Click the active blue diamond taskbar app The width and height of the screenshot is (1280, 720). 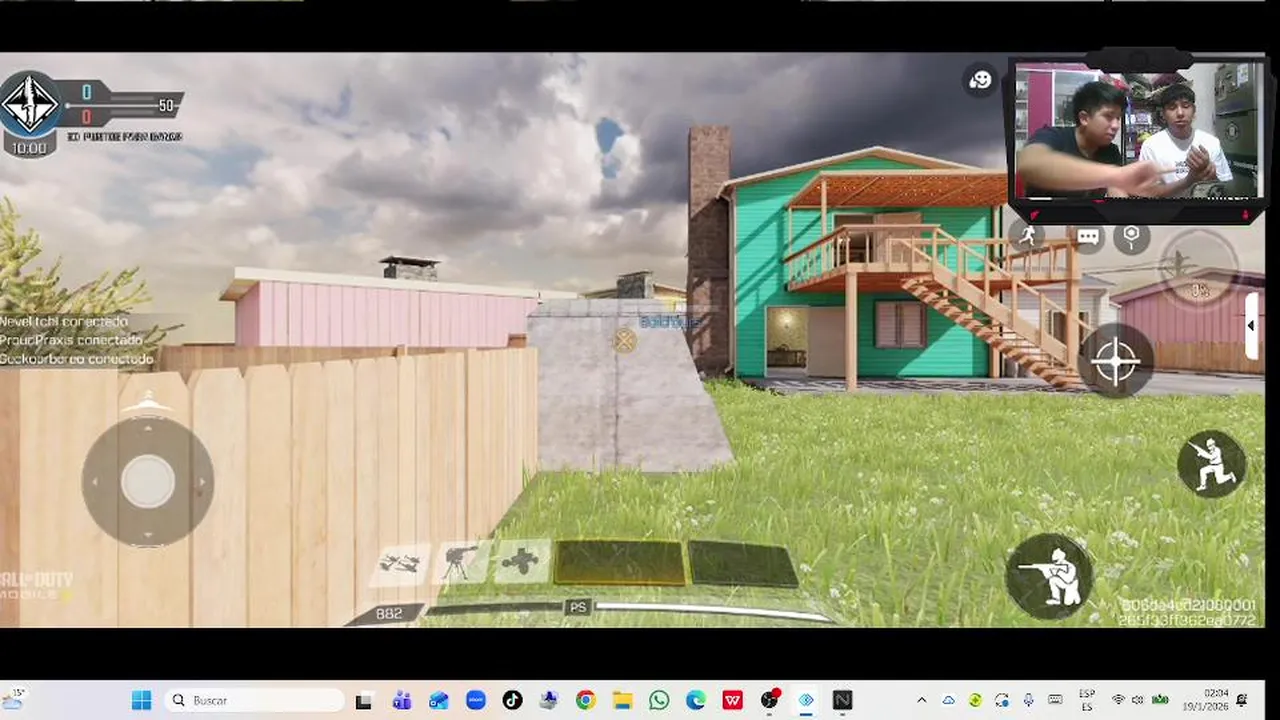click(x=806, y=701)
